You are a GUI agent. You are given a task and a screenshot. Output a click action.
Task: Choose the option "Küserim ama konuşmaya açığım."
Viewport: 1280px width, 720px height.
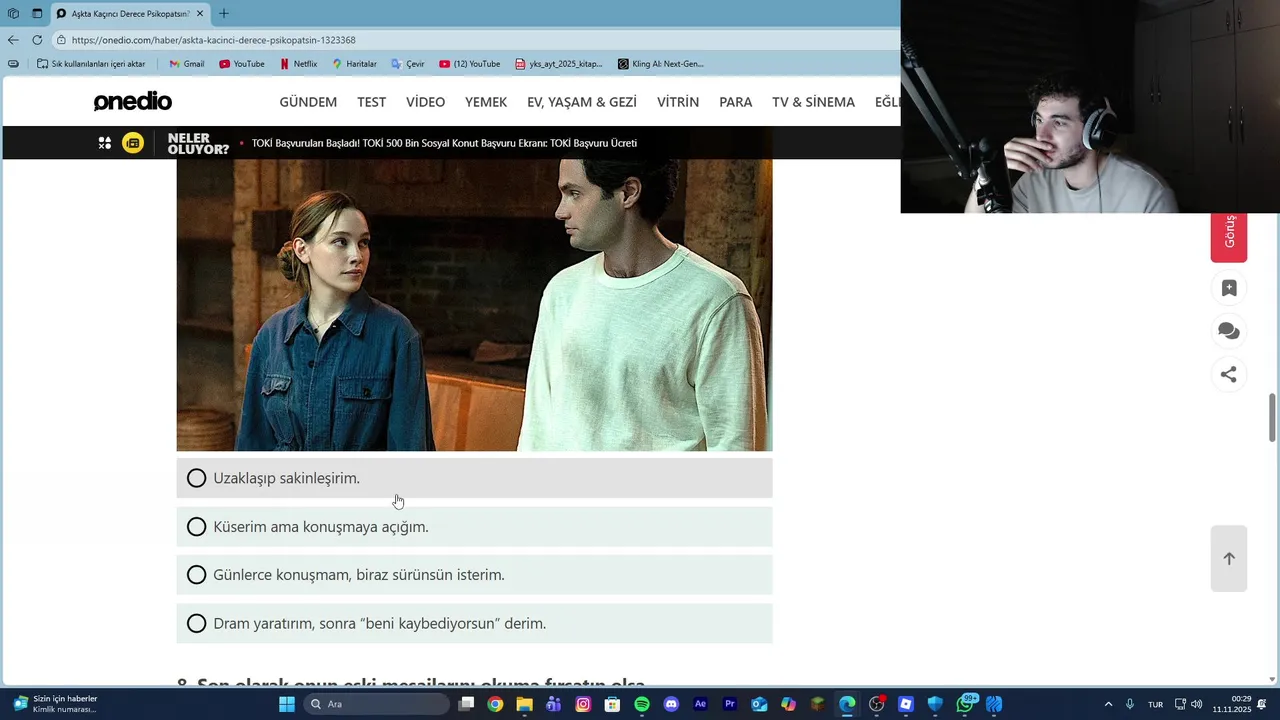pos(474,527)
